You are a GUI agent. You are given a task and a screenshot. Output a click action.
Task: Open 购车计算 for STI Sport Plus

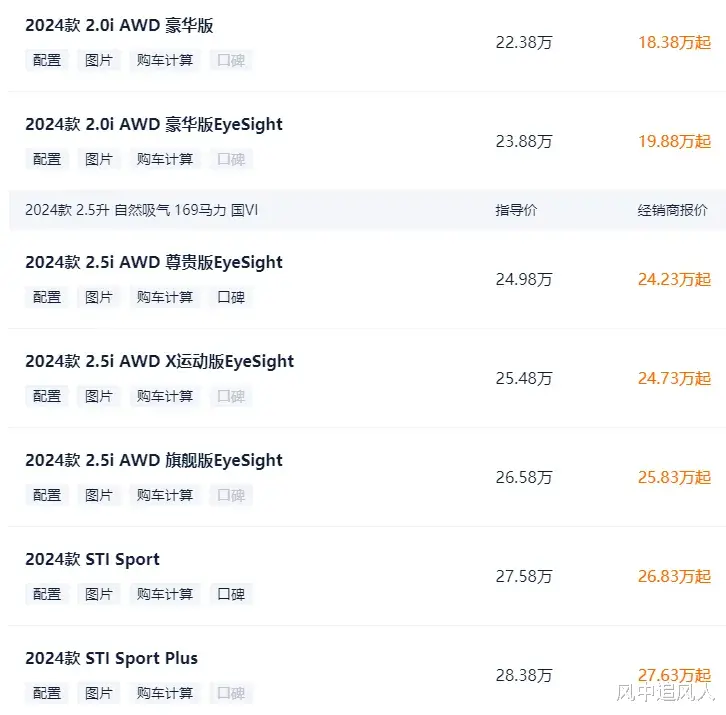coord(165,693)
